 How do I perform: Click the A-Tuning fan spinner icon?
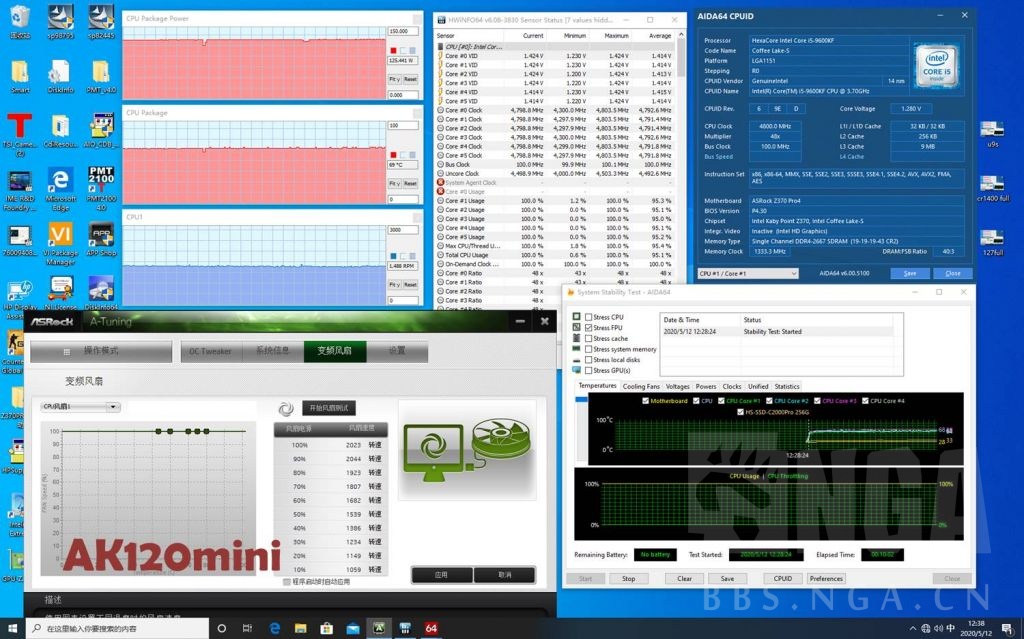pos(285,409)
